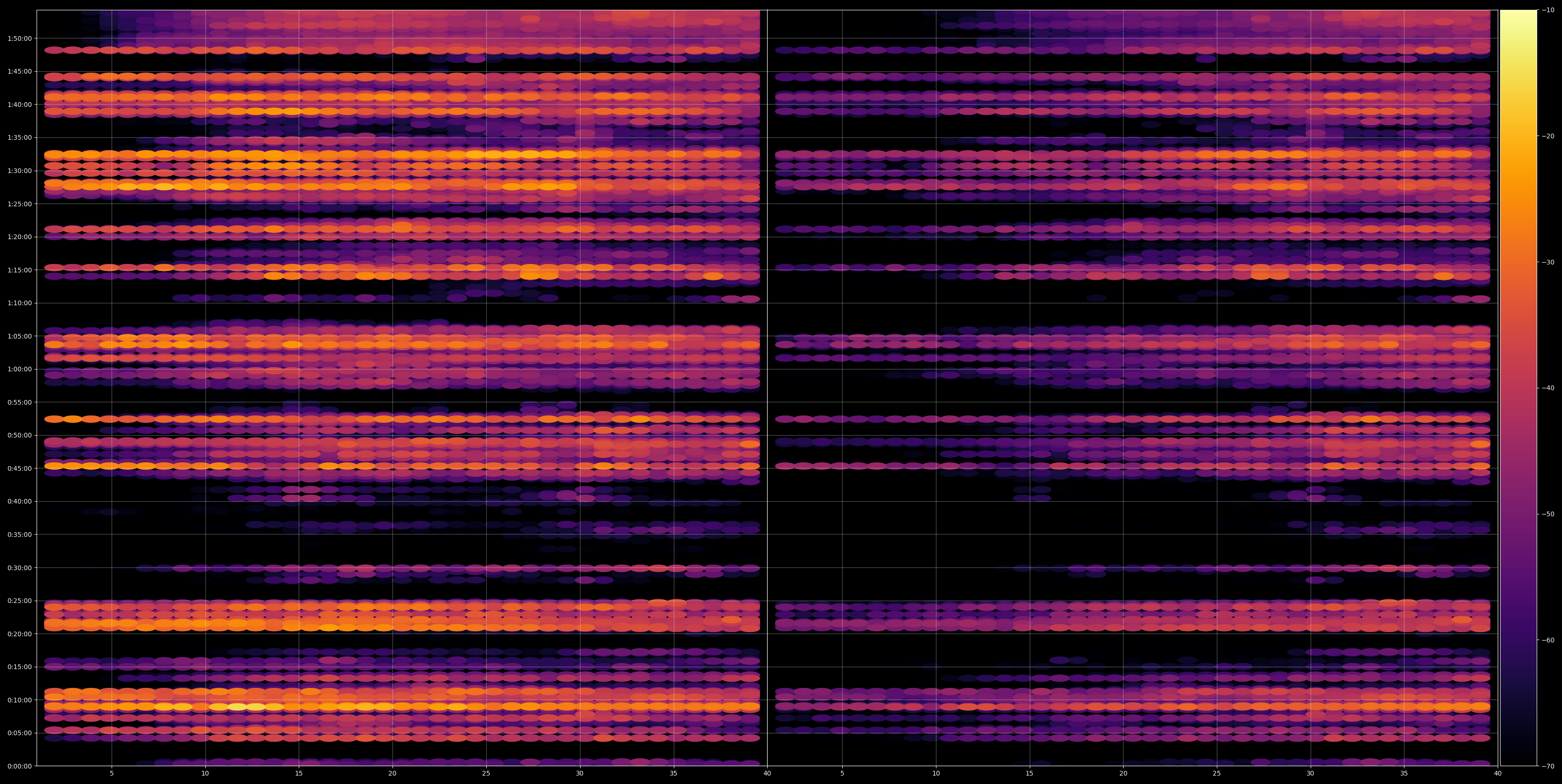The image size is (1562, 784).
Task: Select the 0:50:00 time axis label
Action: (19, 435)
